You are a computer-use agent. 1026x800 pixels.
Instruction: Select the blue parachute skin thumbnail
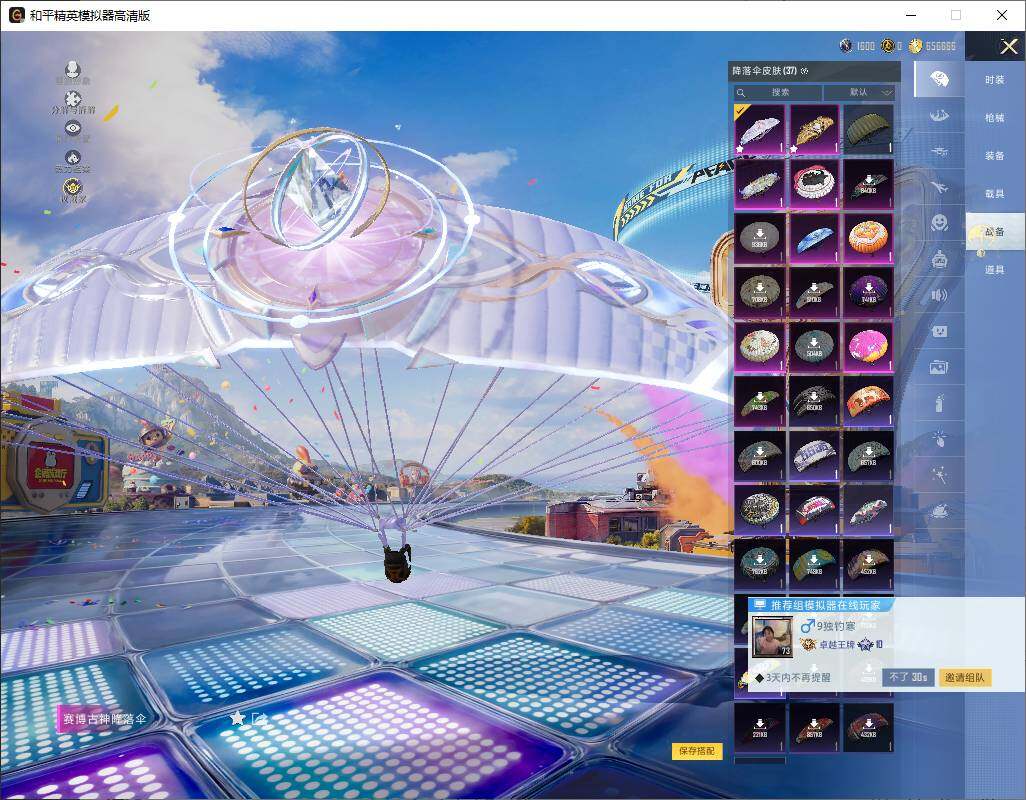[x=813, y=238]
